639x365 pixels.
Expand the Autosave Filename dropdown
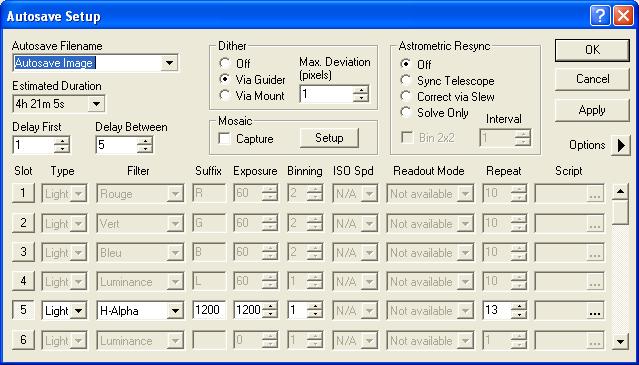(x=168, y=63)
